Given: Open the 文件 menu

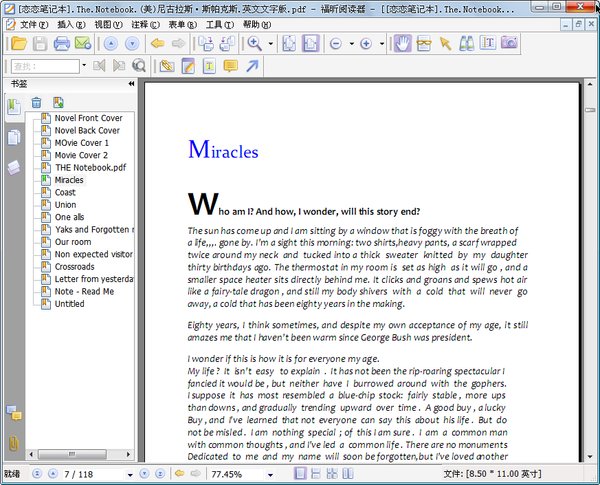Looking at the screenshot, I should (34, 25).
